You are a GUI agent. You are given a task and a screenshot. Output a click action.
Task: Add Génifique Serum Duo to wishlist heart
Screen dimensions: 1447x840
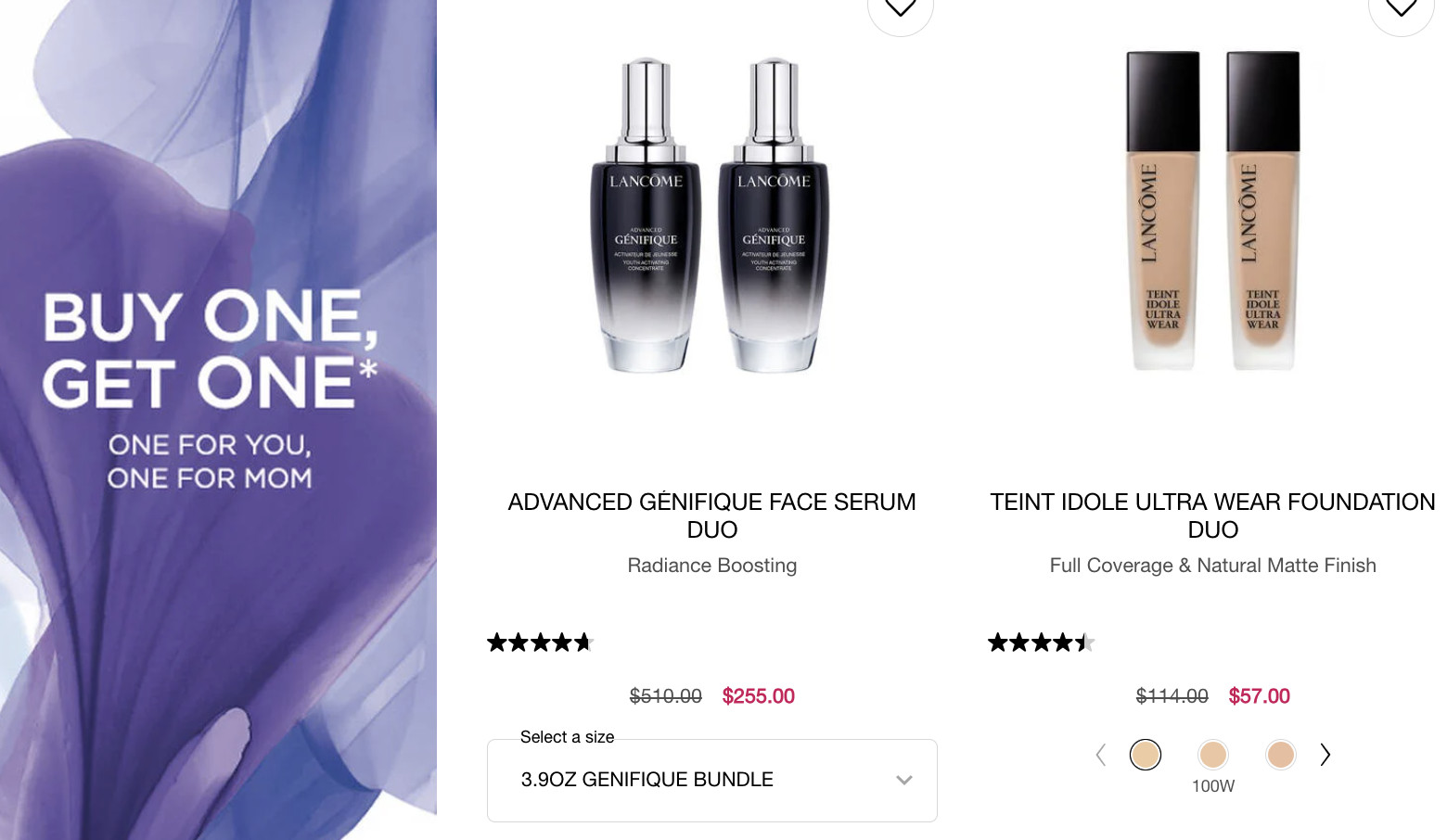tap(900, 9)
